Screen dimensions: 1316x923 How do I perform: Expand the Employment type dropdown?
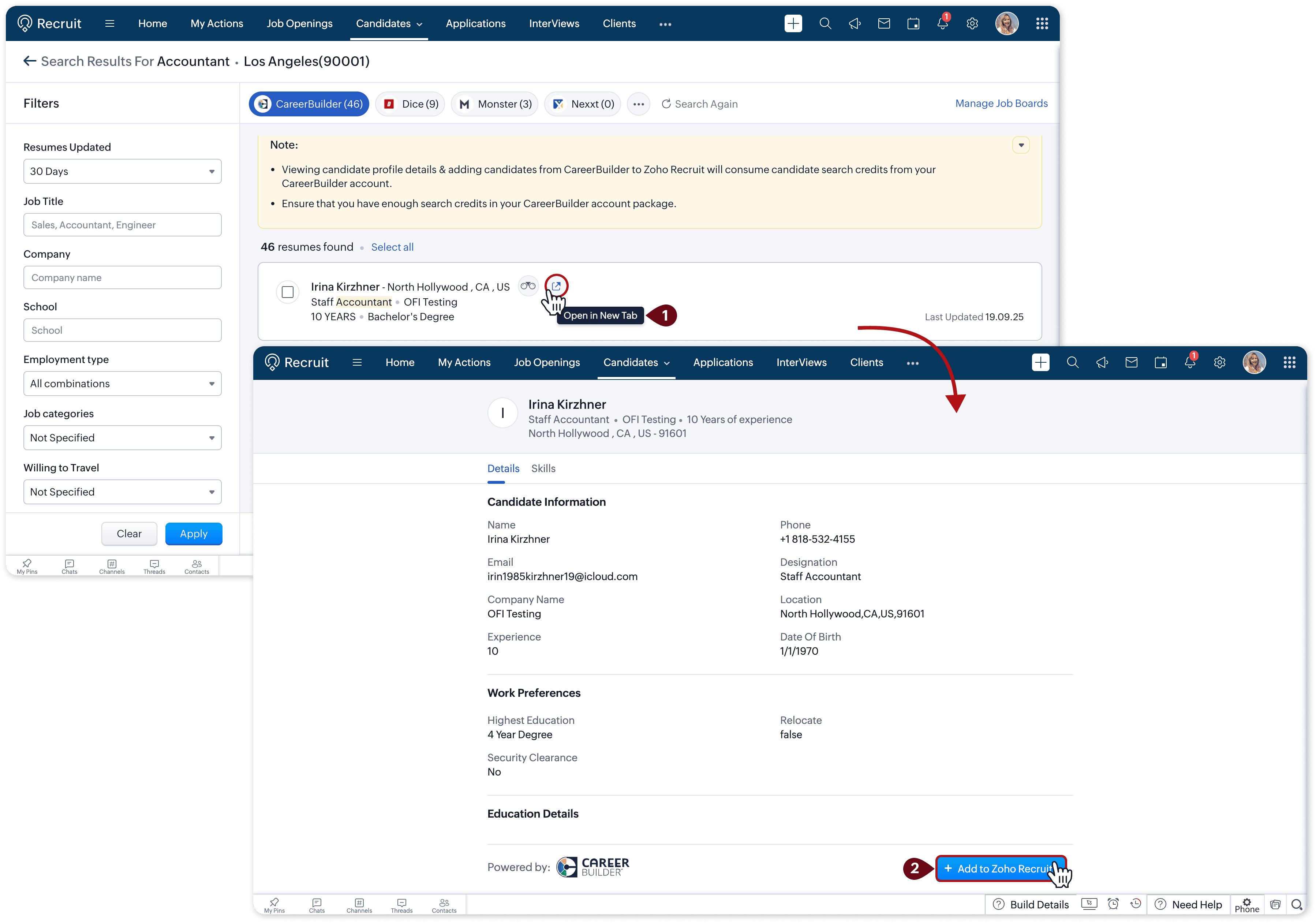[122, 384]
